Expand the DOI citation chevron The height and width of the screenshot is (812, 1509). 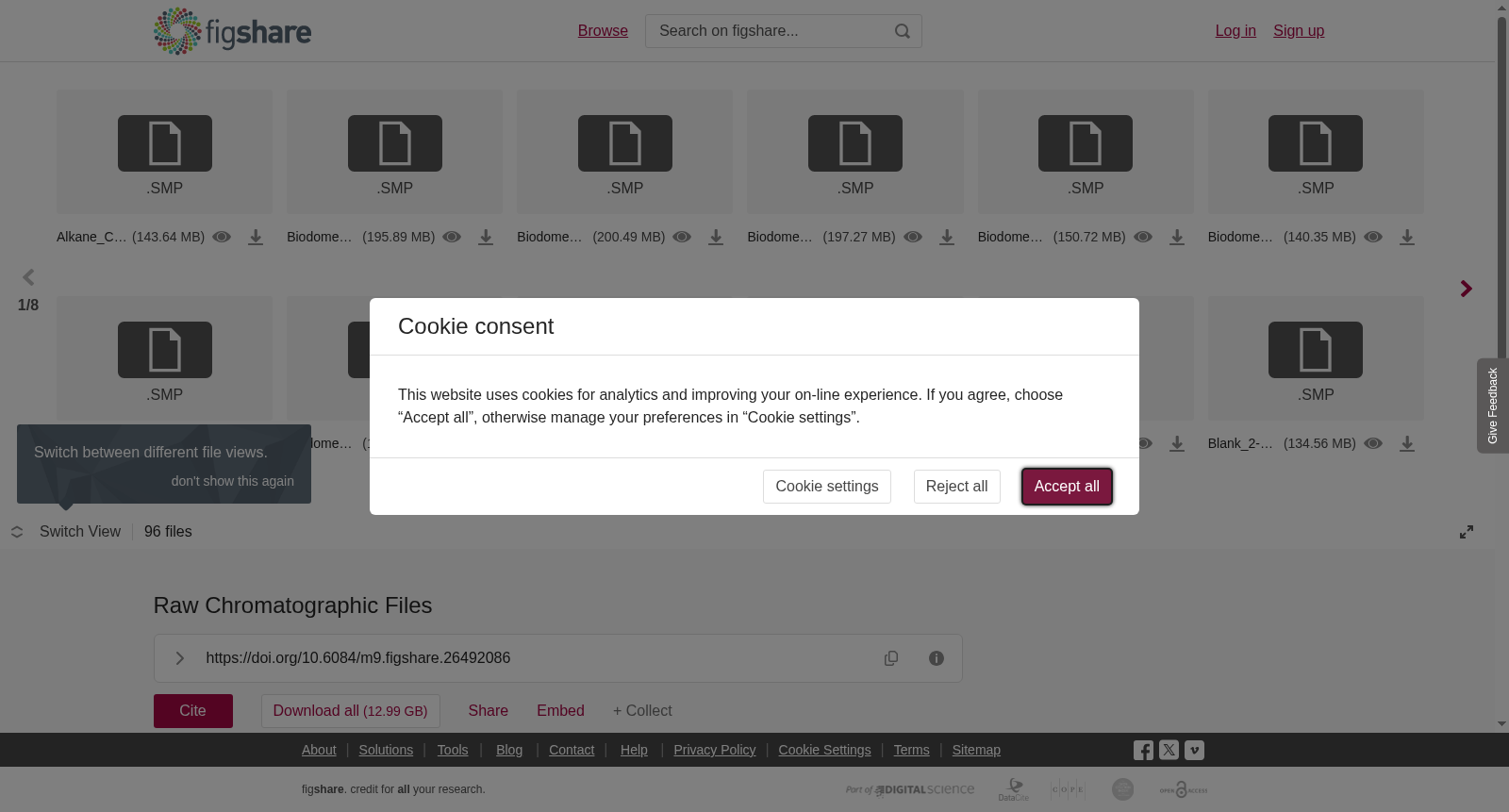coord(180,658)
